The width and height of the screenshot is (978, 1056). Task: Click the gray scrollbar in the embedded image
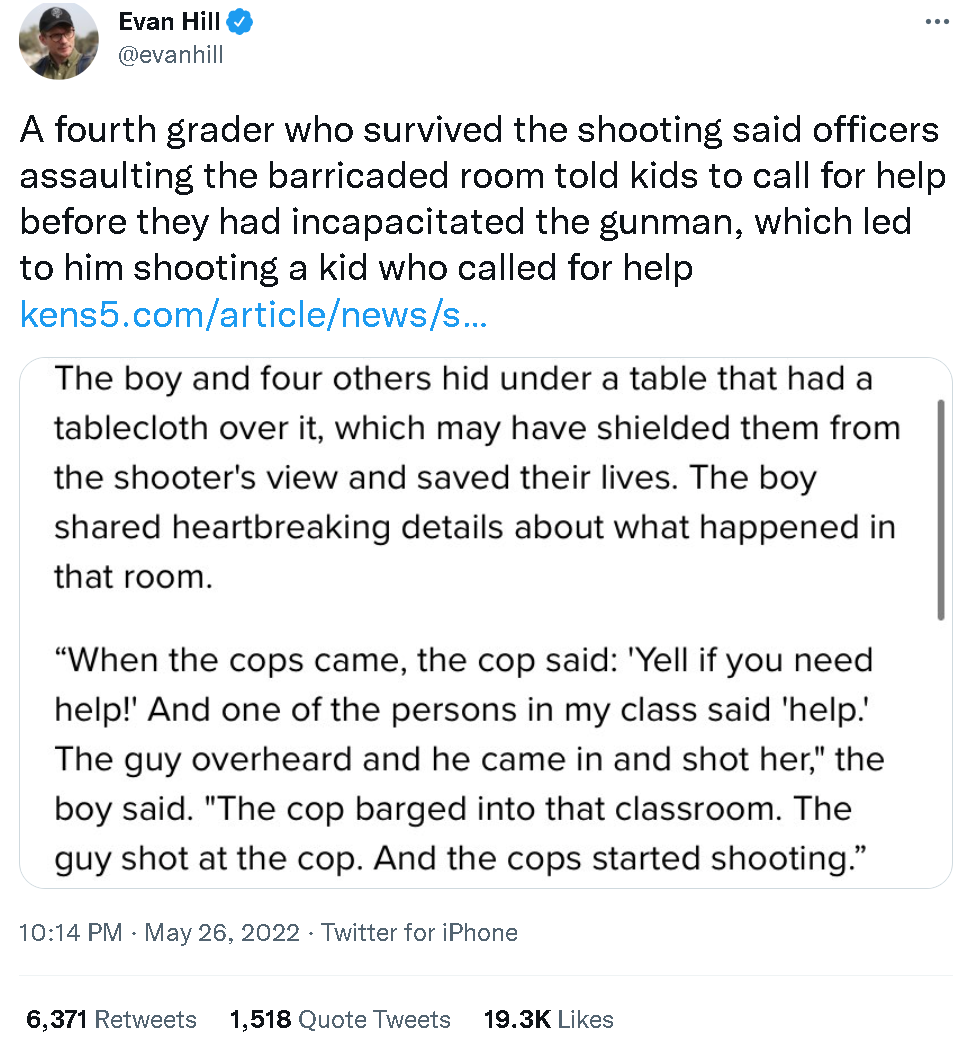pos(940,509)
